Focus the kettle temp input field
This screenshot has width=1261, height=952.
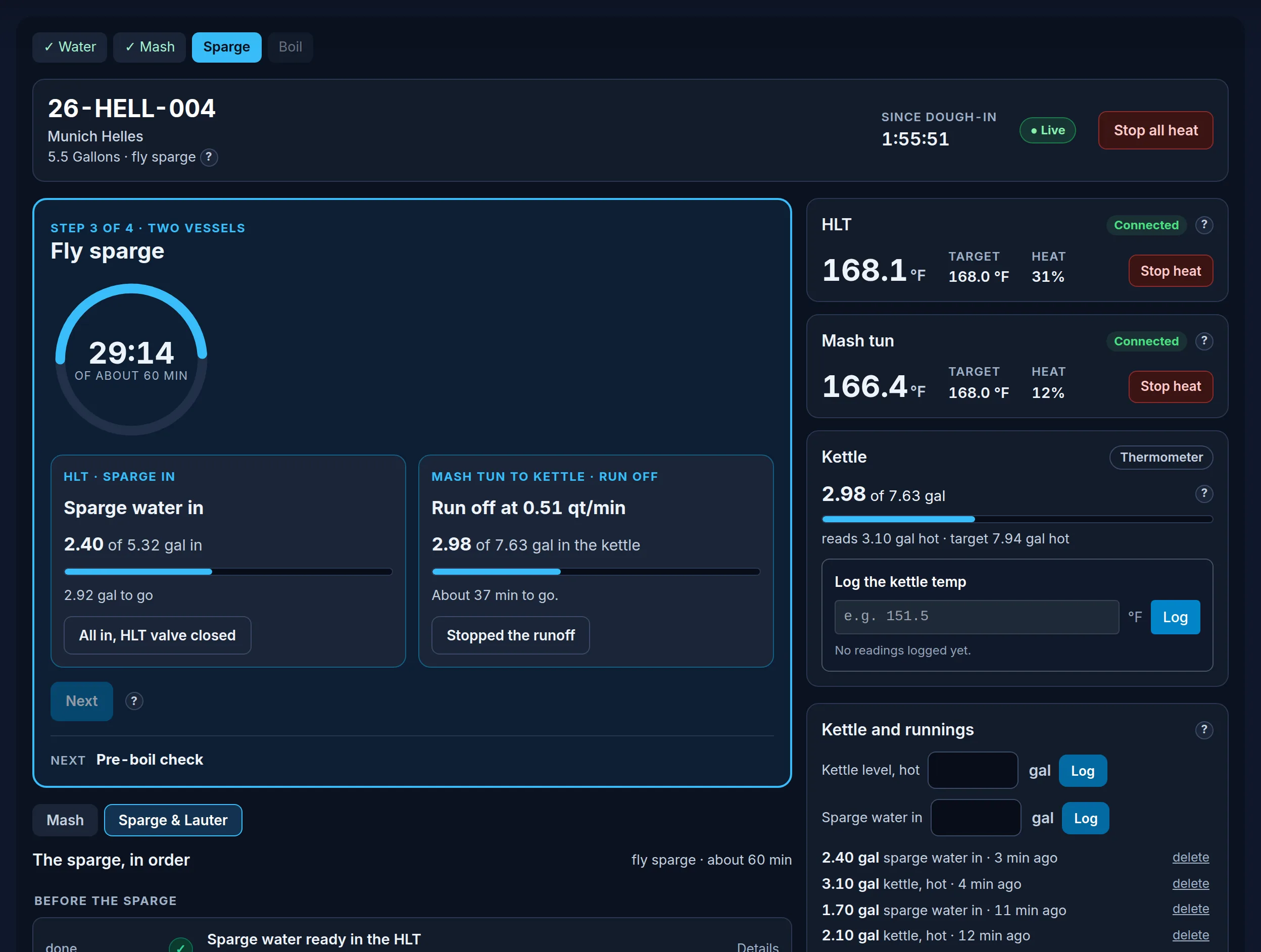click(x=977, y=618)
